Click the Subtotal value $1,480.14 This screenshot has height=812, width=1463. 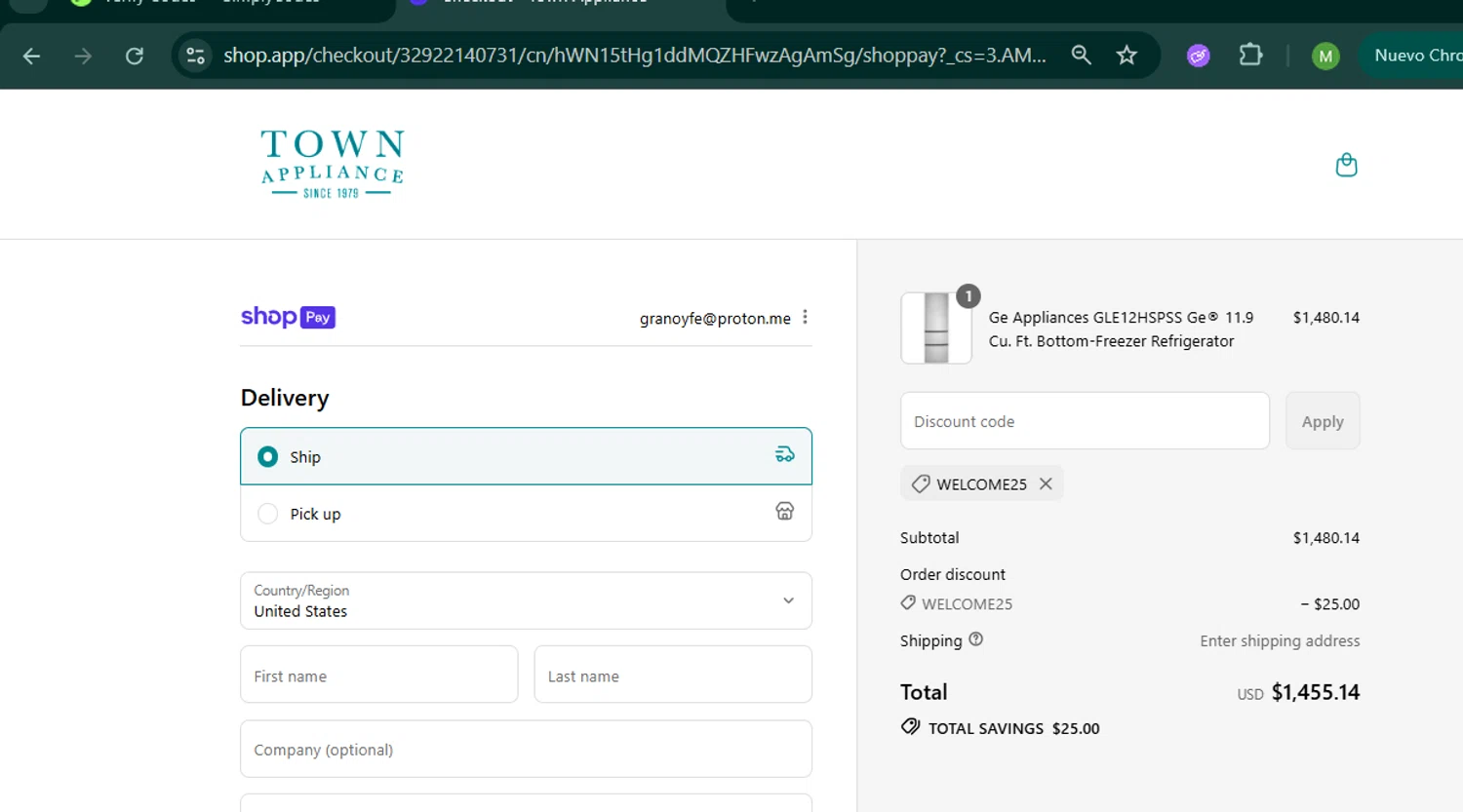[1325, 538]
